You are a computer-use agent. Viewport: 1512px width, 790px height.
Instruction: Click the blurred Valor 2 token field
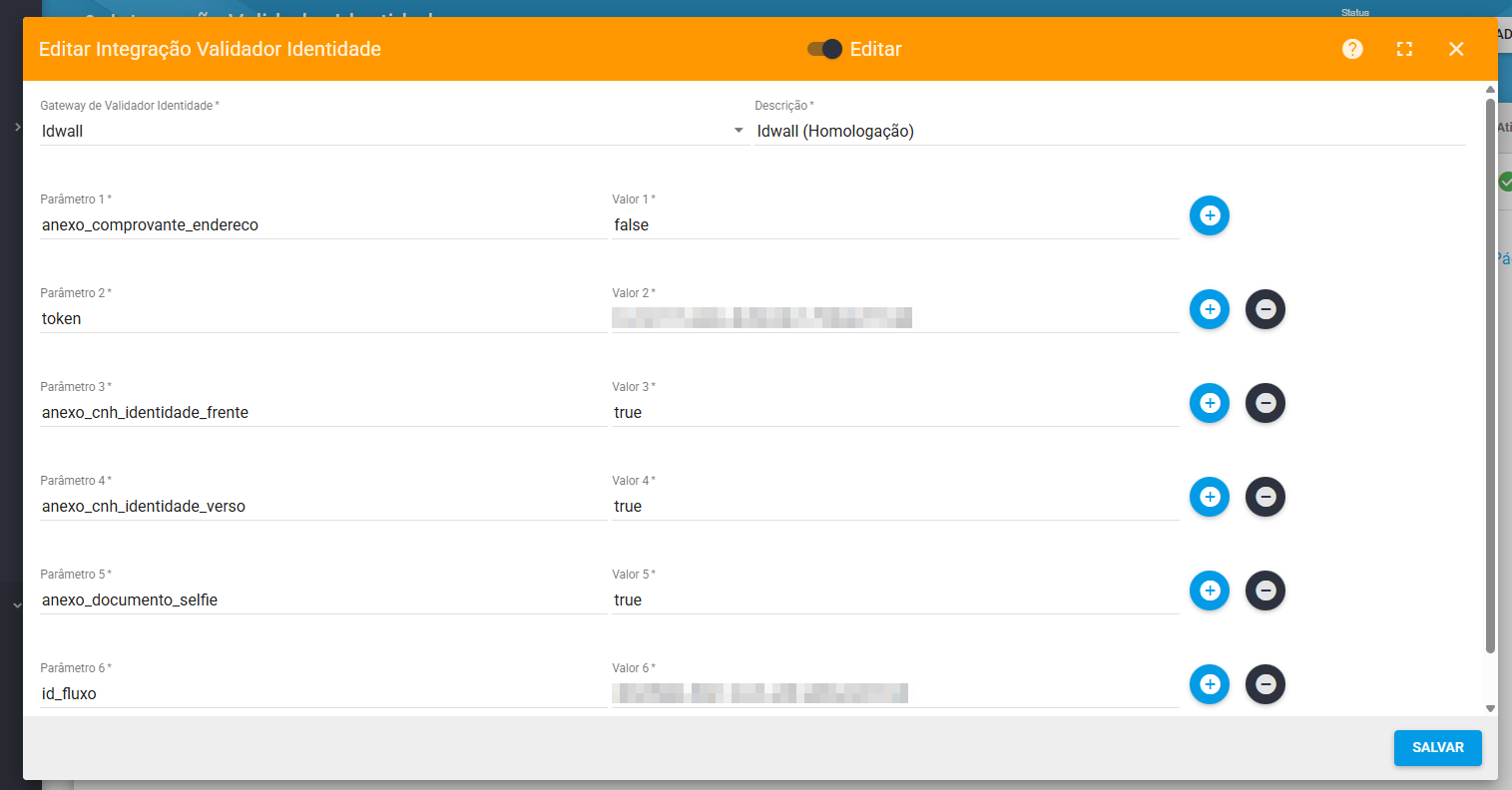pyautogui.click(x=895, y=319)
